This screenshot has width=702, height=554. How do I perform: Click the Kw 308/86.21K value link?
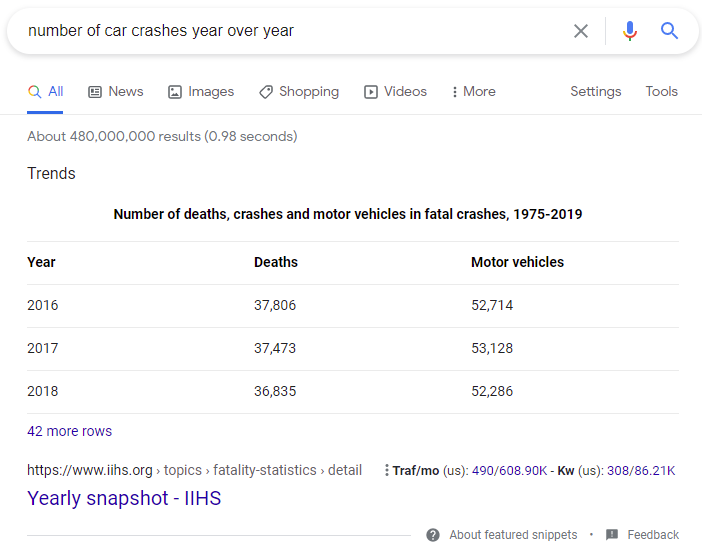[x=641, y=470]
